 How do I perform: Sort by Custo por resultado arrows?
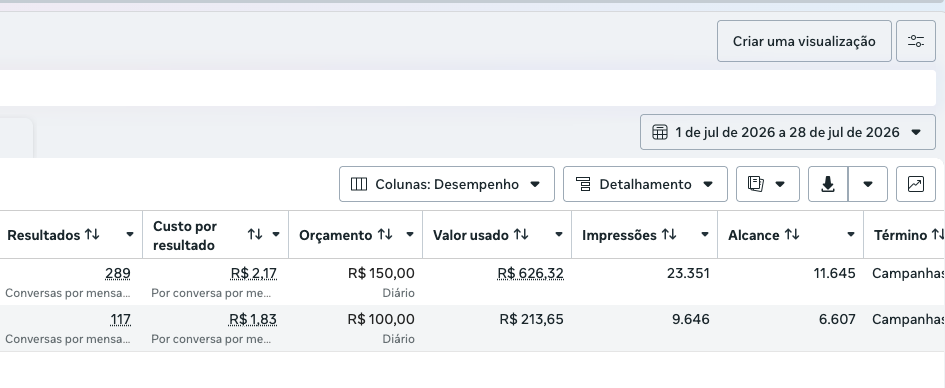[255, 234]
